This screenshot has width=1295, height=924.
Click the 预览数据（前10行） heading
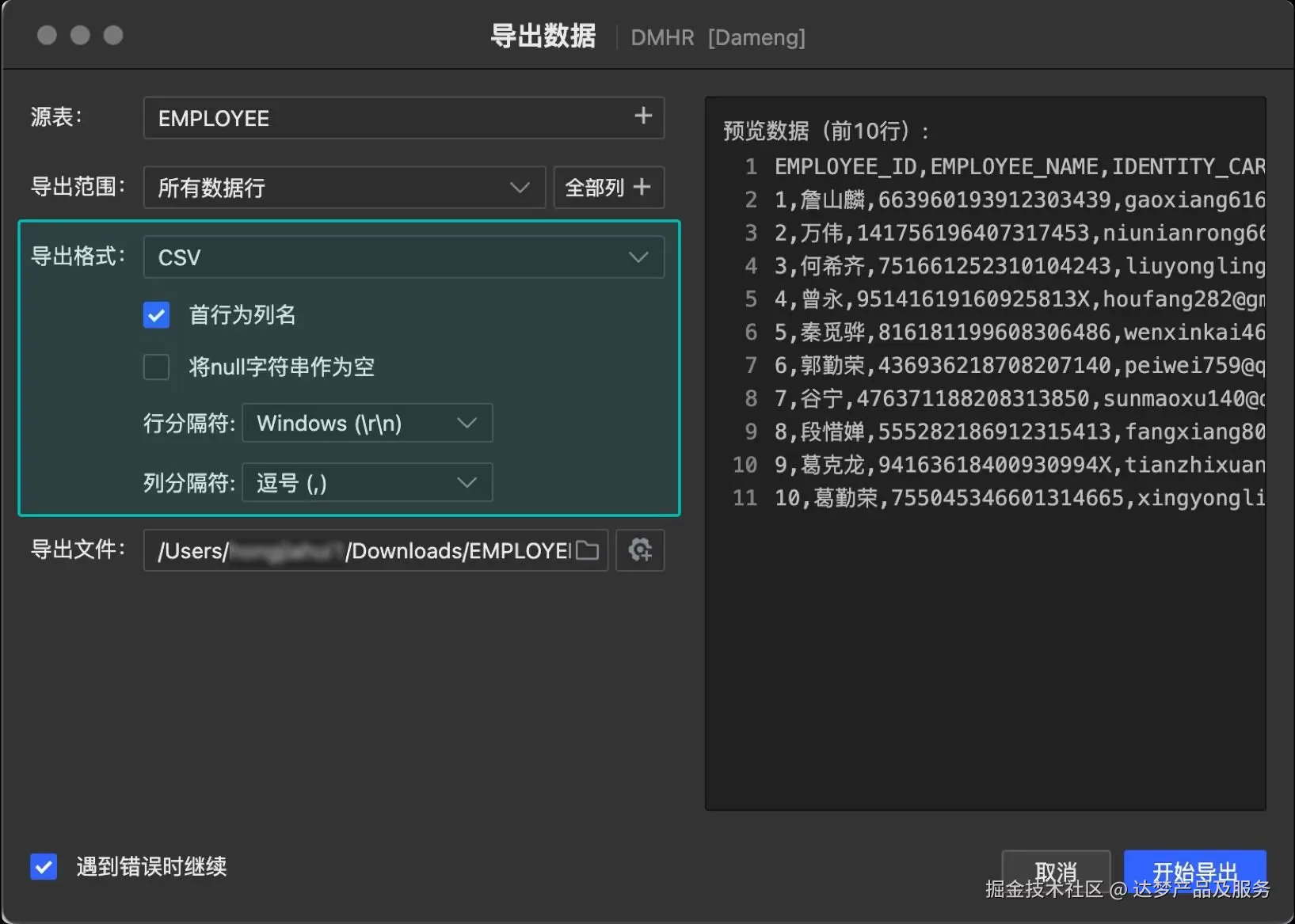[825, 131]
